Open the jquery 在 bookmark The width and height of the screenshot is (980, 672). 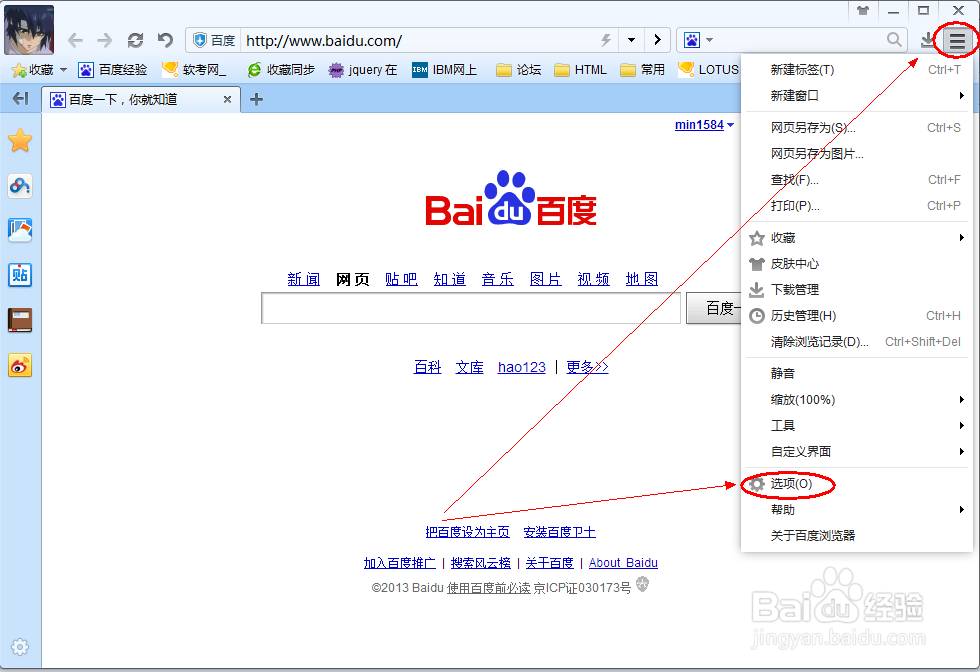363,69
